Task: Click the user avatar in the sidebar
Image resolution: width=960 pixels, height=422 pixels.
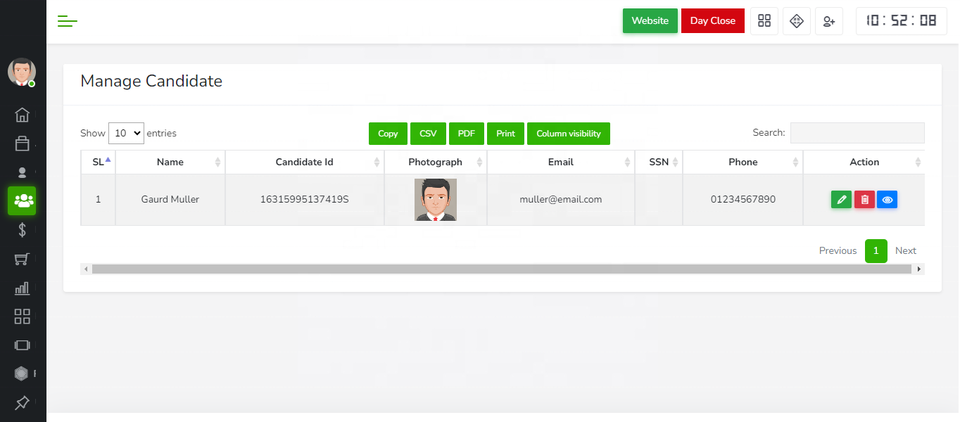Action: click(x=21, y=72)
